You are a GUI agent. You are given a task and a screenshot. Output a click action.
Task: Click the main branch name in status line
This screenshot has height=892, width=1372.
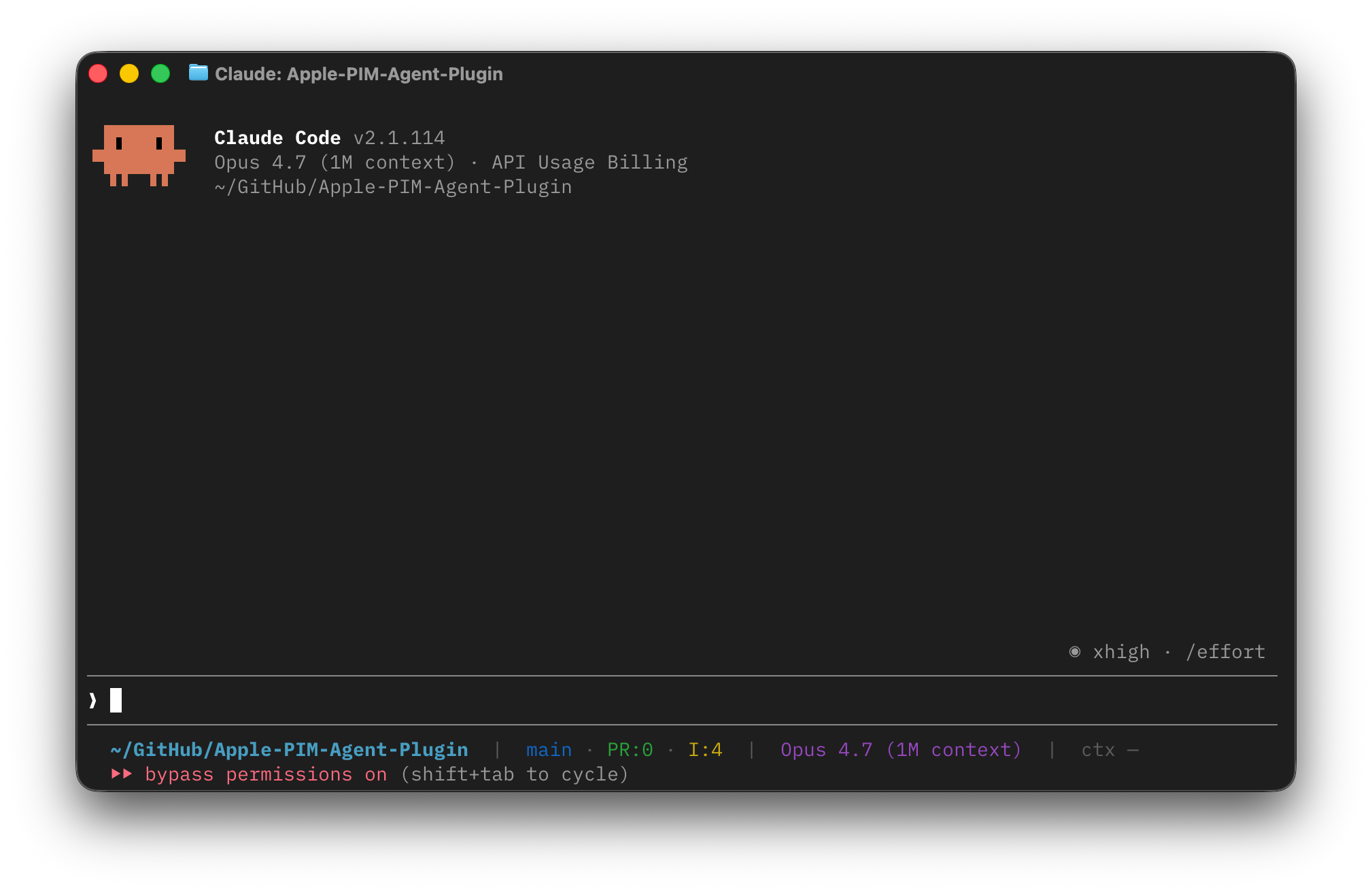pos(549,749)
